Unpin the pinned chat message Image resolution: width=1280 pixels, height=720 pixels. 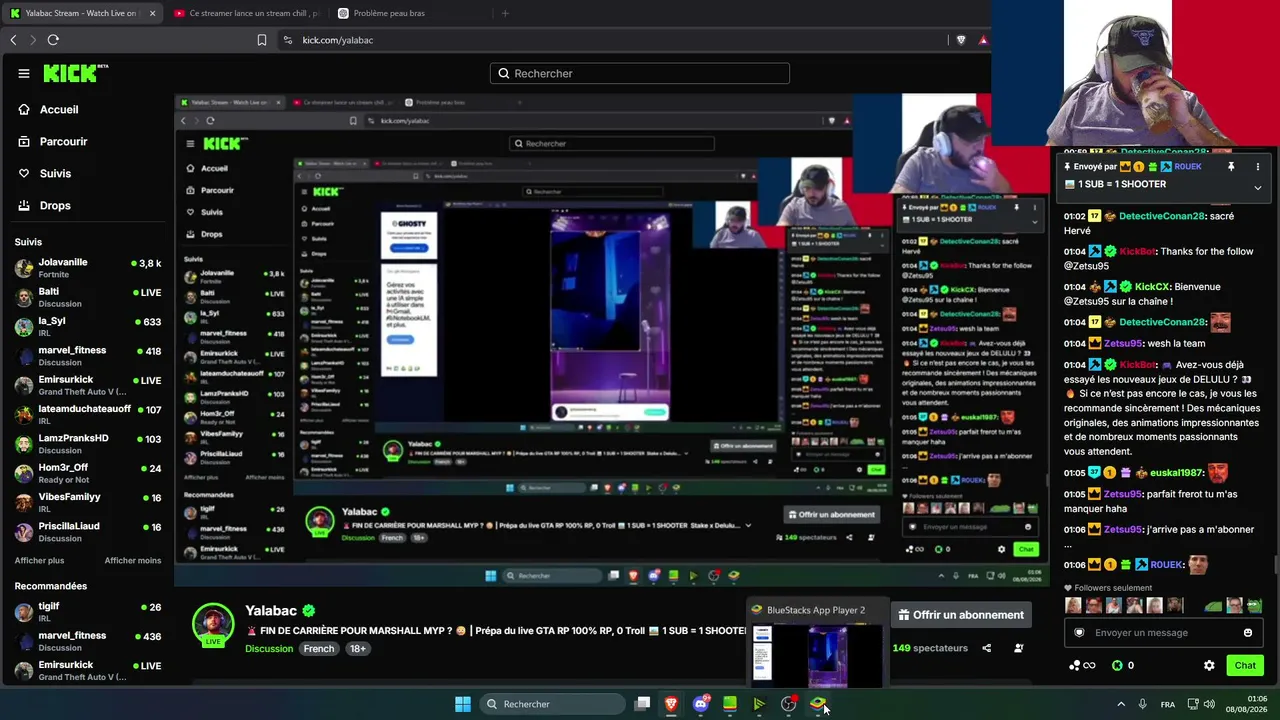click(1231, 167)
